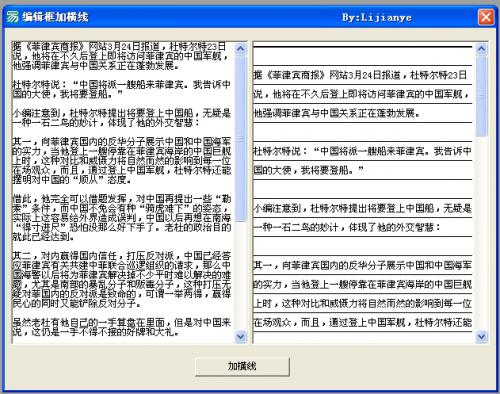Click the paragraph starting 其一 in left box
The height and width of the screenshot is (394, 500).
pyautogui.click(x=121, y=161)
